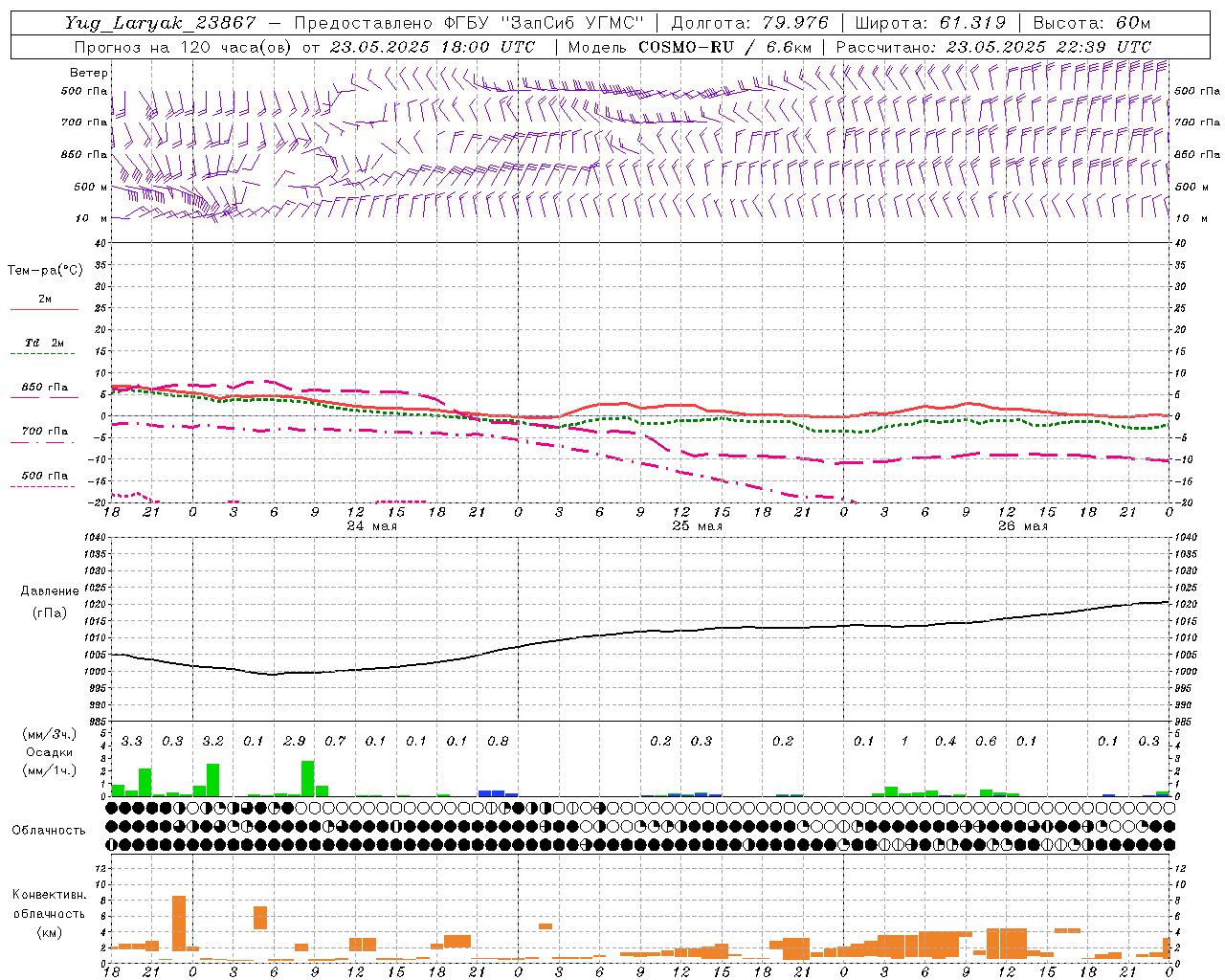Screen dimensions: 1225x980
Task: Click the green dotted sample under "Td 2м"
Action: [x=42, y=354]
